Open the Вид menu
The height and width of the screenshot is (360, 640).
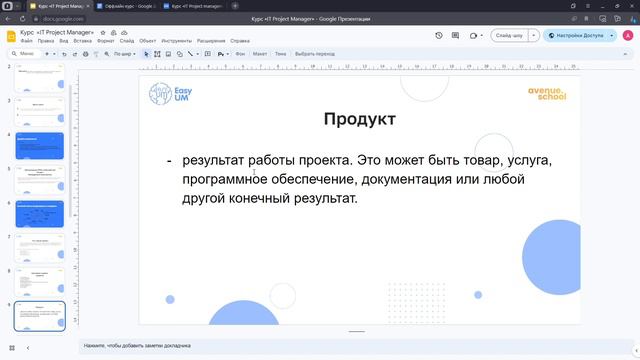coord(64,41)
